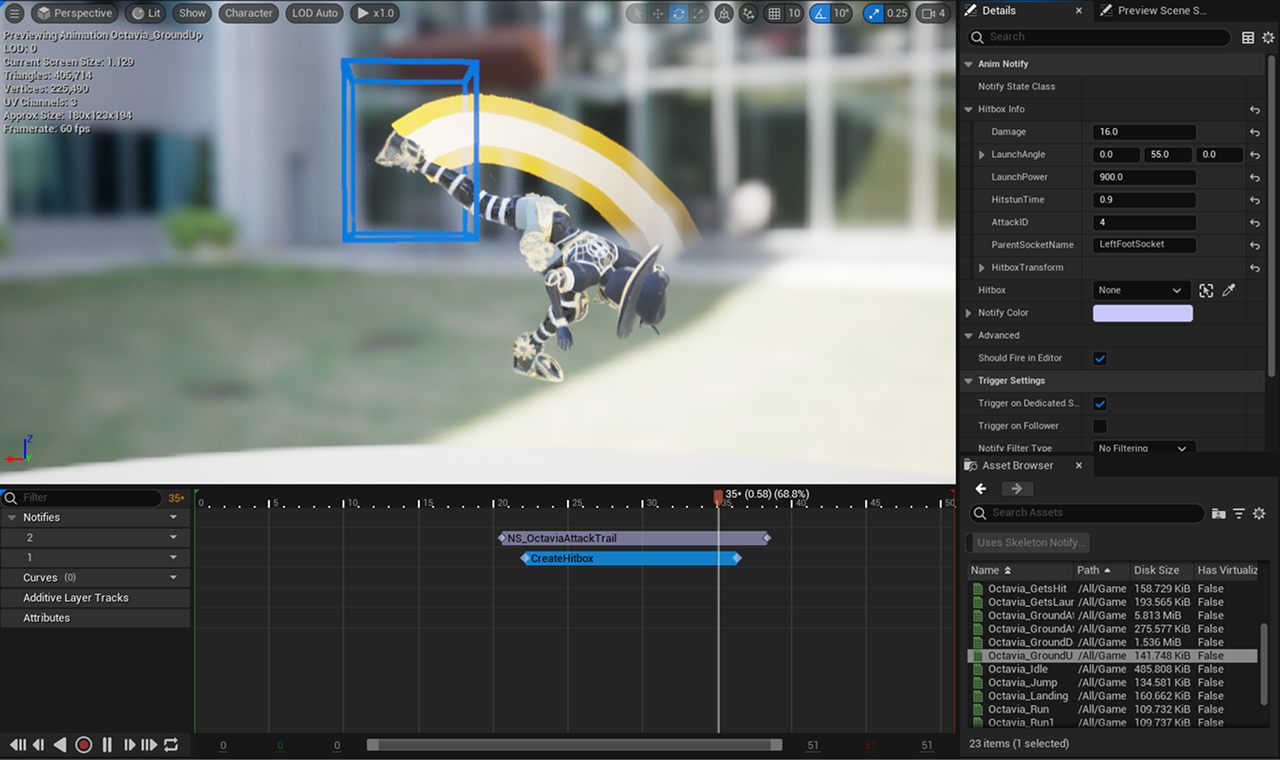Screen dimensions: 1280x760
Task: Open Asset Browser filters funnel icon
Action: [x=1239, y=513]
